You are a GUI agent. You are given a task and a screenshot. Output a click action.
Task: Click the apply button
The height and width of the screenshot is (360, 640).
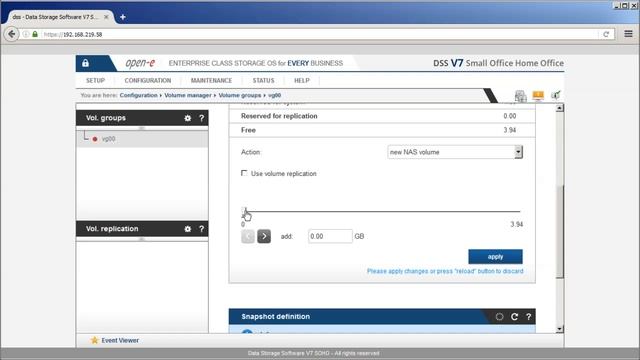[495, 257]
